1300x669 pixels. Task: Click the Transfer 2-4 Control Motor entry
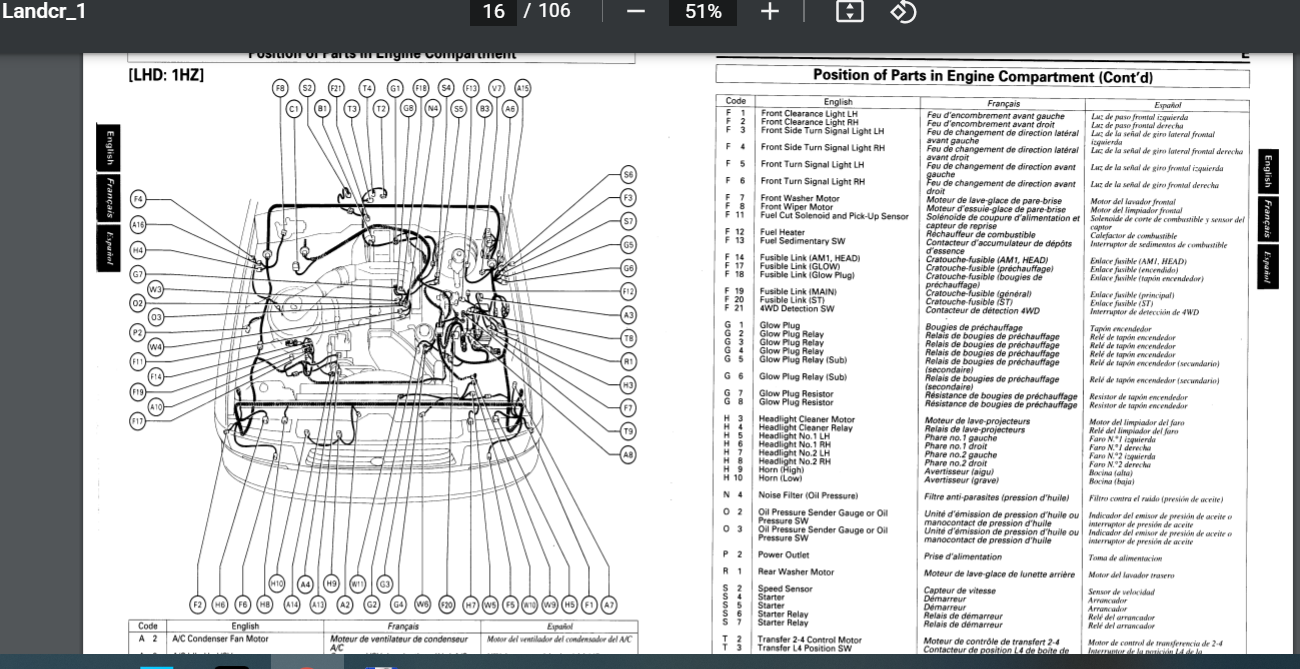(x=810, y=640)
